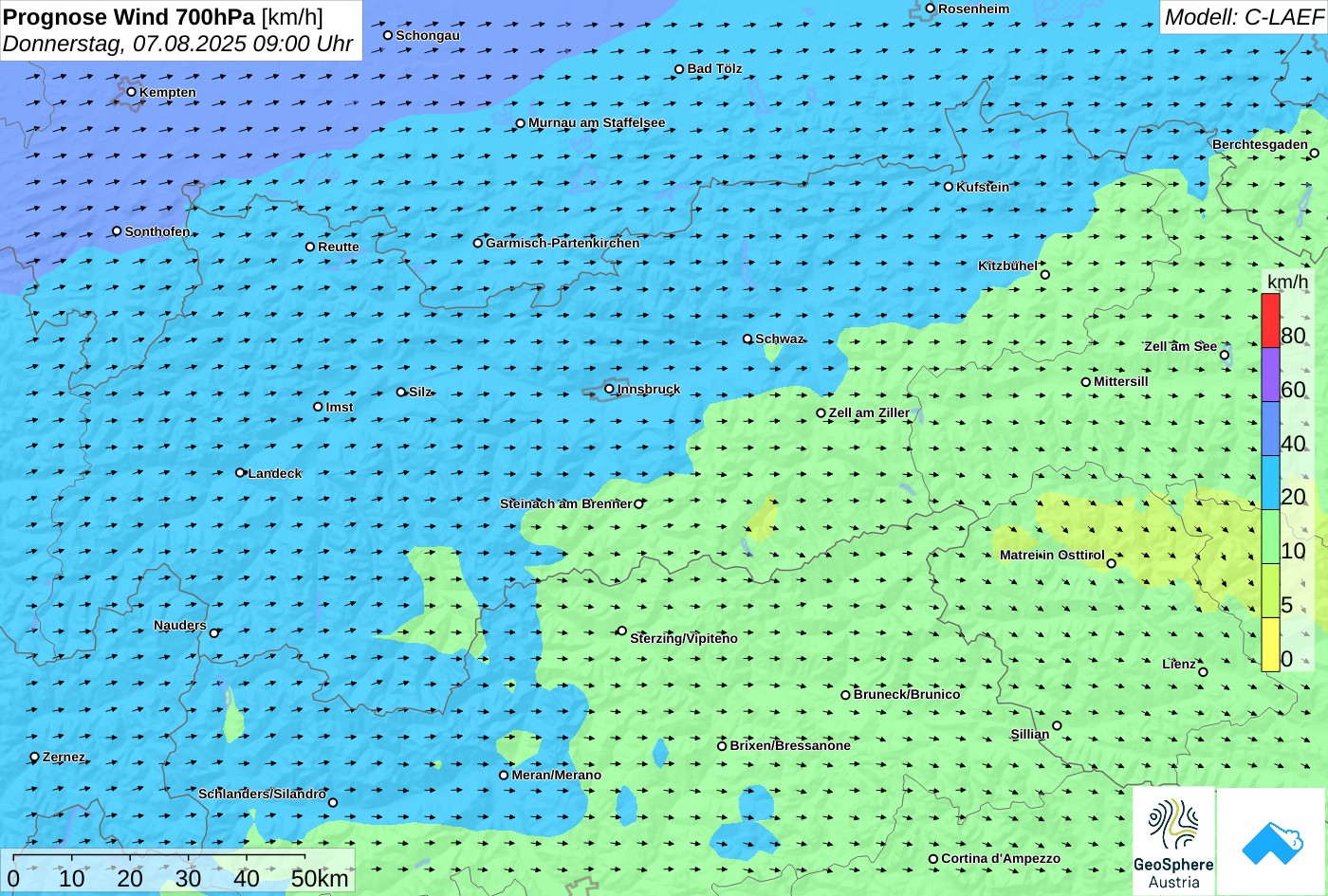Click the Rosenheim location marker

click(931, 9)
